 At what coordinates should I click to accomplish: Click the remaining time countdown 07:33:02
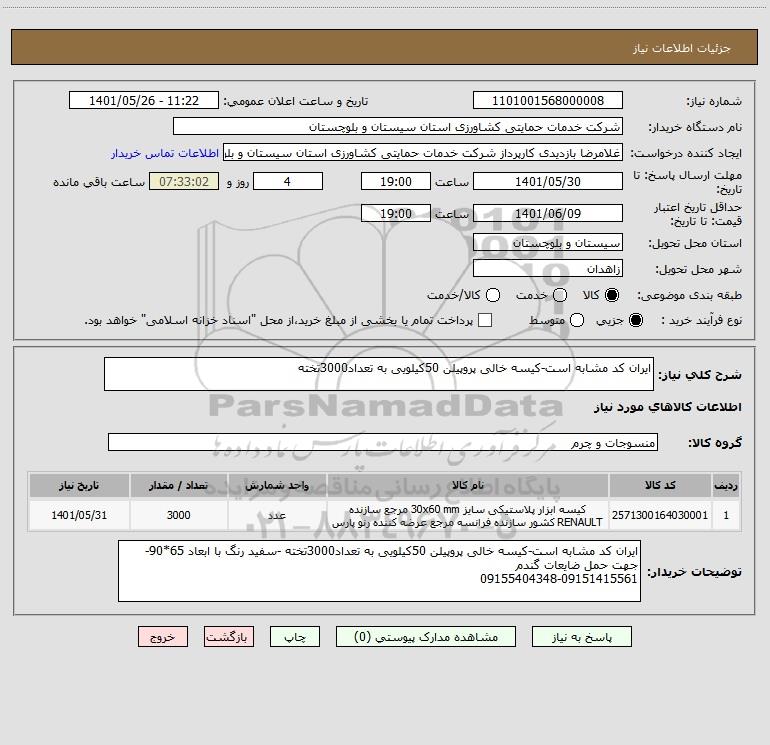(x=184, y=181)
